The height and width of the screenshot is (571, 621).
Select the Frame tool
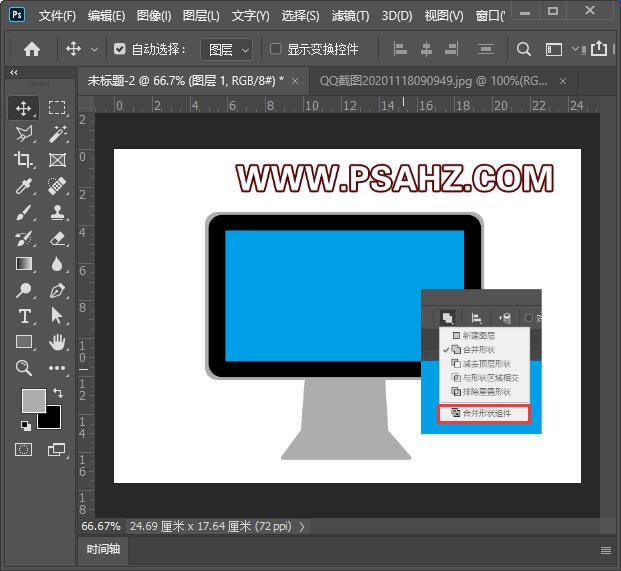pyautogui.click(x=57, y=160)
